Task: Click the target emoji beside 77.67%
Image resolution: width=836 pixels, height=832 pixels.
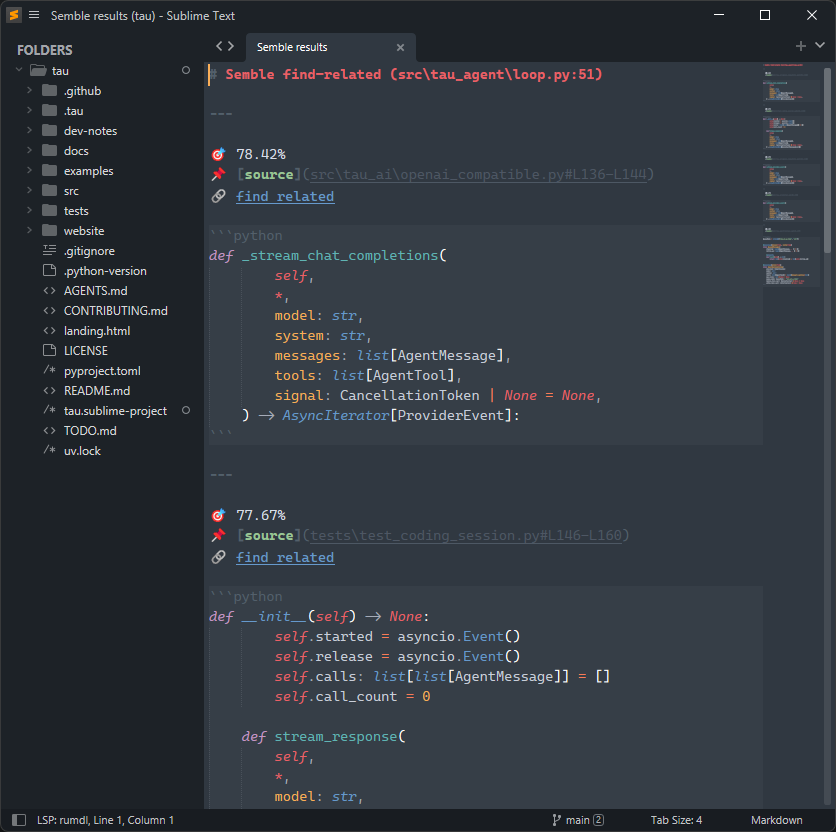Action: (219, 515)
